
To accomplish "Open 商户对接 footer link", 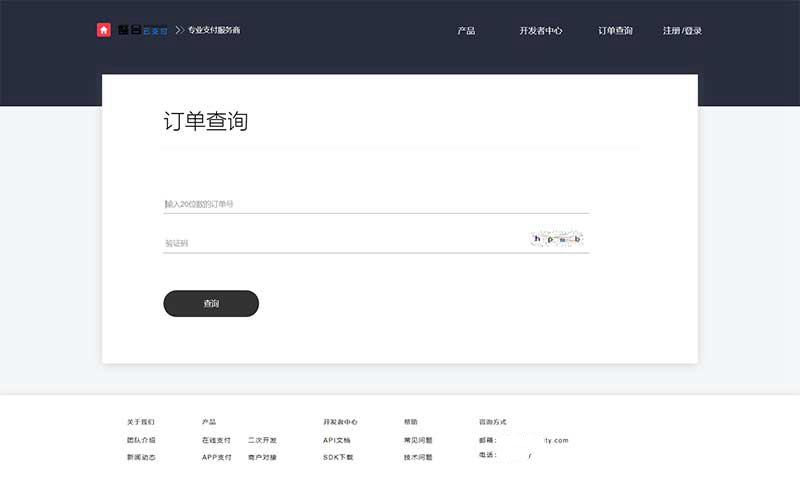I will click(x=262, y=457).
